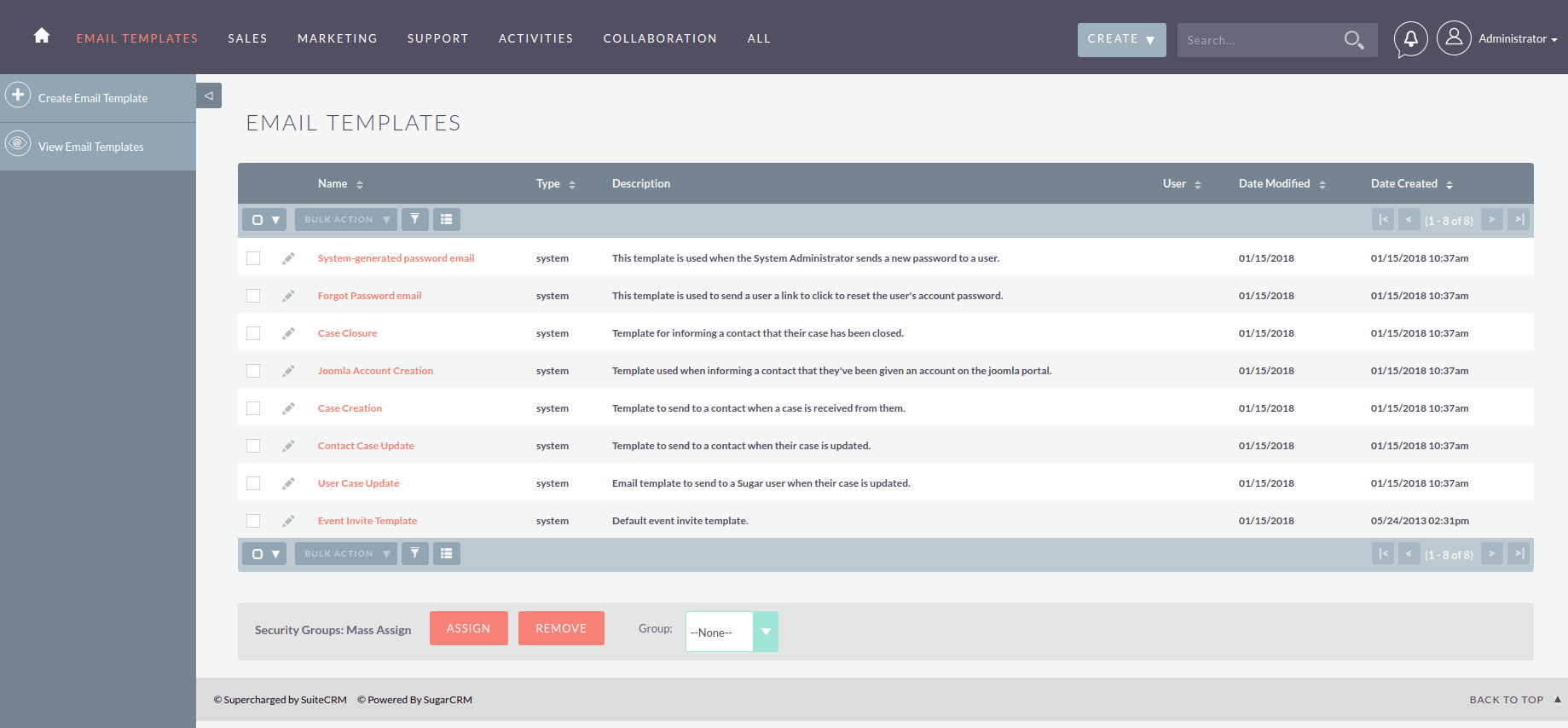This screenshot has height=728, width=1568.
Task: Open the View Email Templates sidebar link
Action: (91, 147)
